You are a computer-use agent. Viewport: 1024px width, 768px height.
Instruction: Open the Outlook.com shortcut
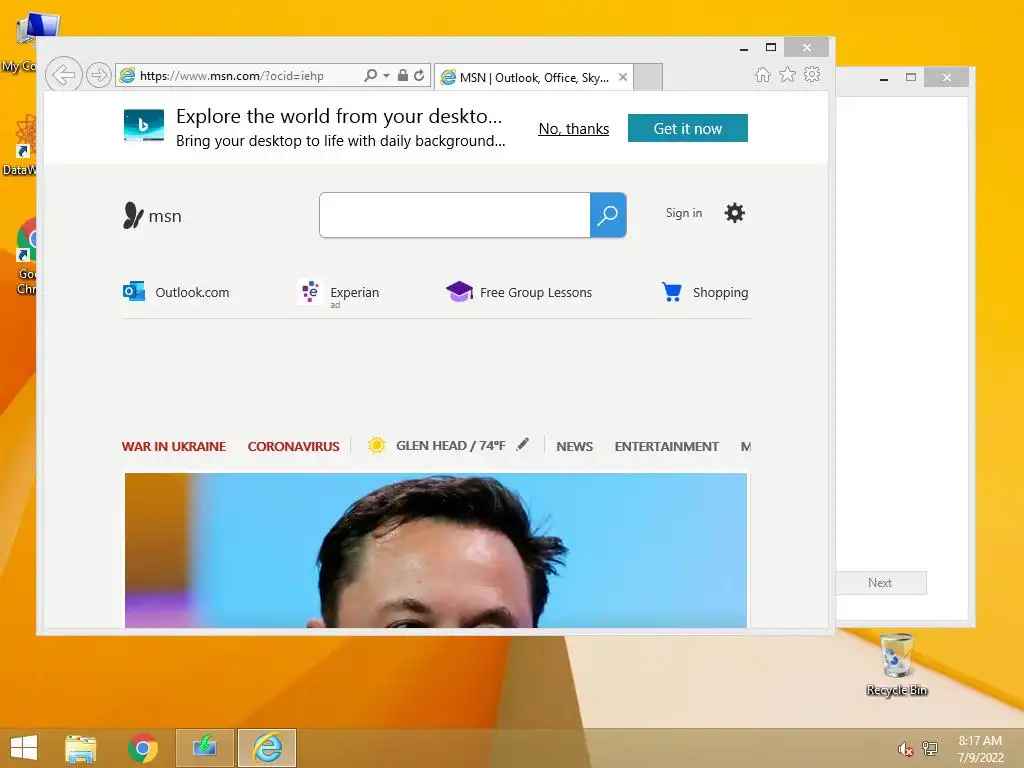(176, 292)
